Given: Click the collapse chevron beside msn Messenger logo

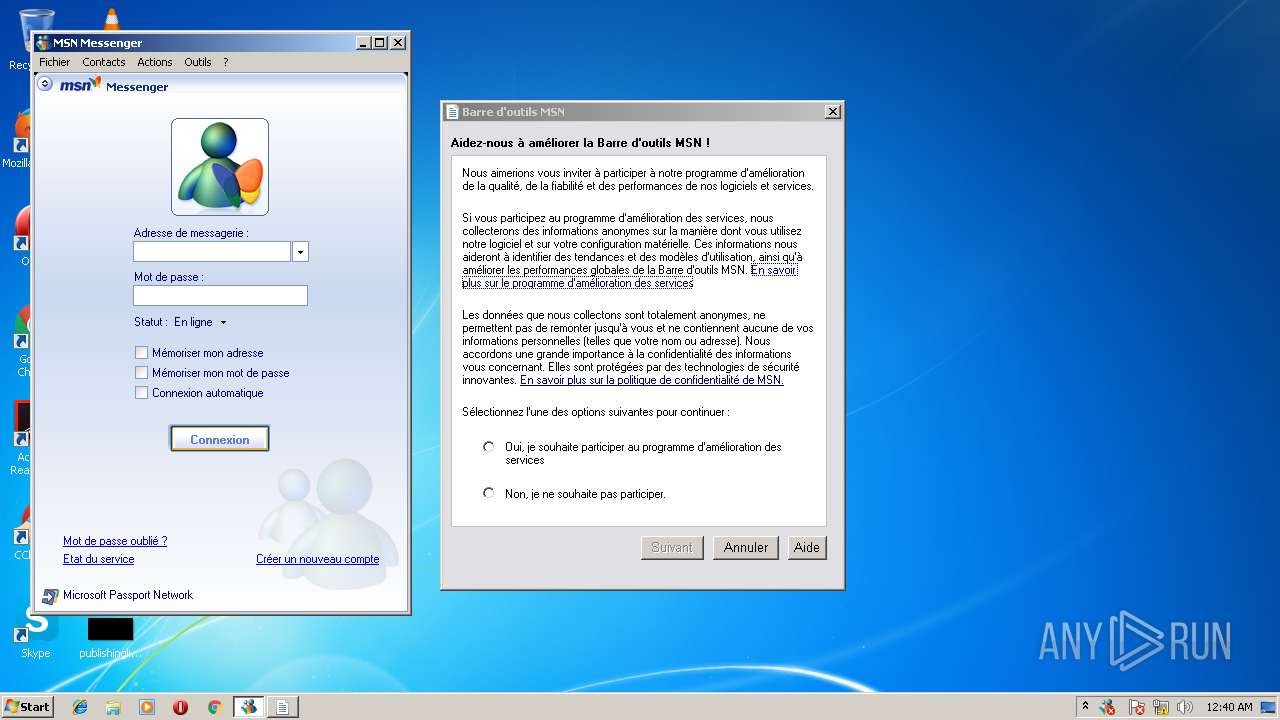Looking at the screenshot, I should (45, 84).
